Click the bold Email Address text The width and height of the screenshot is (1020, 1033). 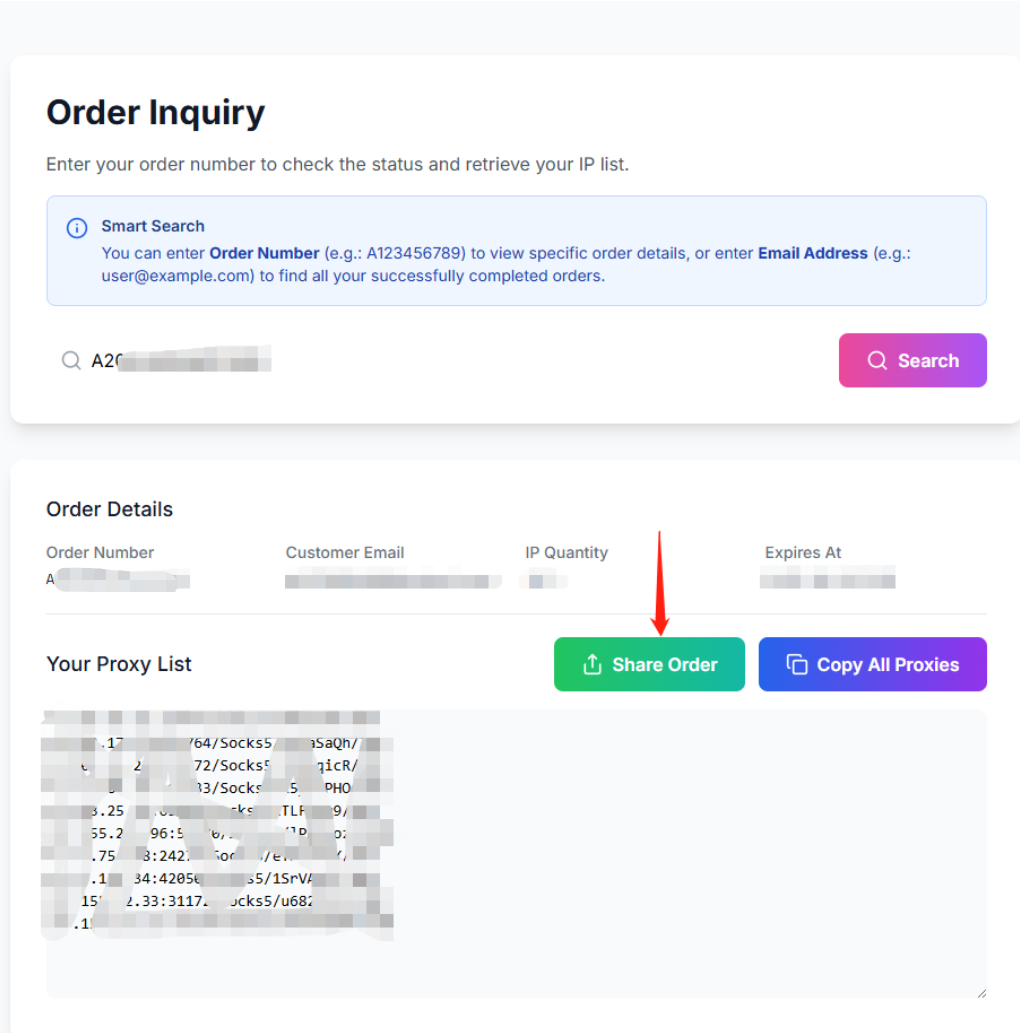[x=812, y=253]
